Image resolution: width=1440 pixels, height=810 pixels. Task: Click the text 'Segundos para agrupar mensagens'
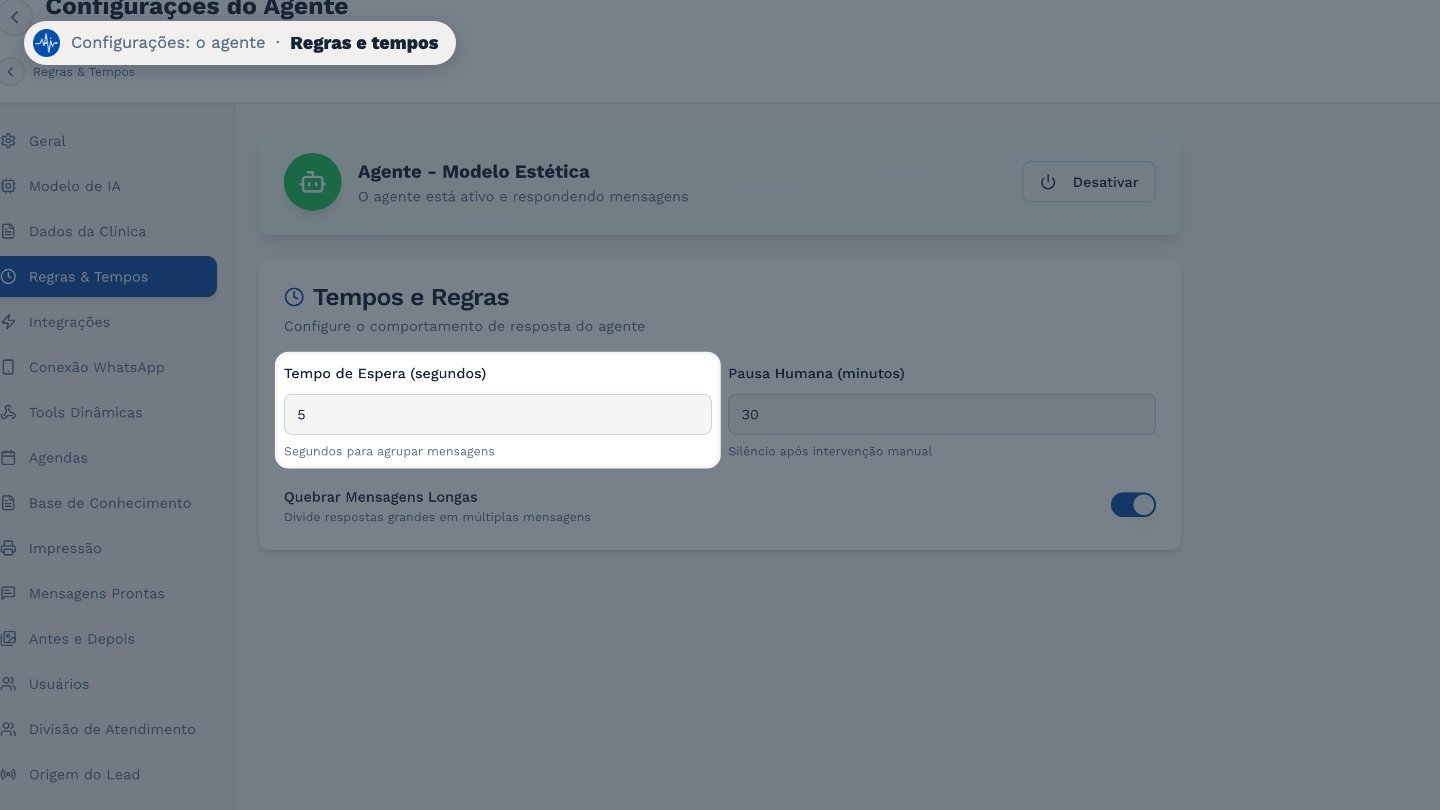(389, 451)
